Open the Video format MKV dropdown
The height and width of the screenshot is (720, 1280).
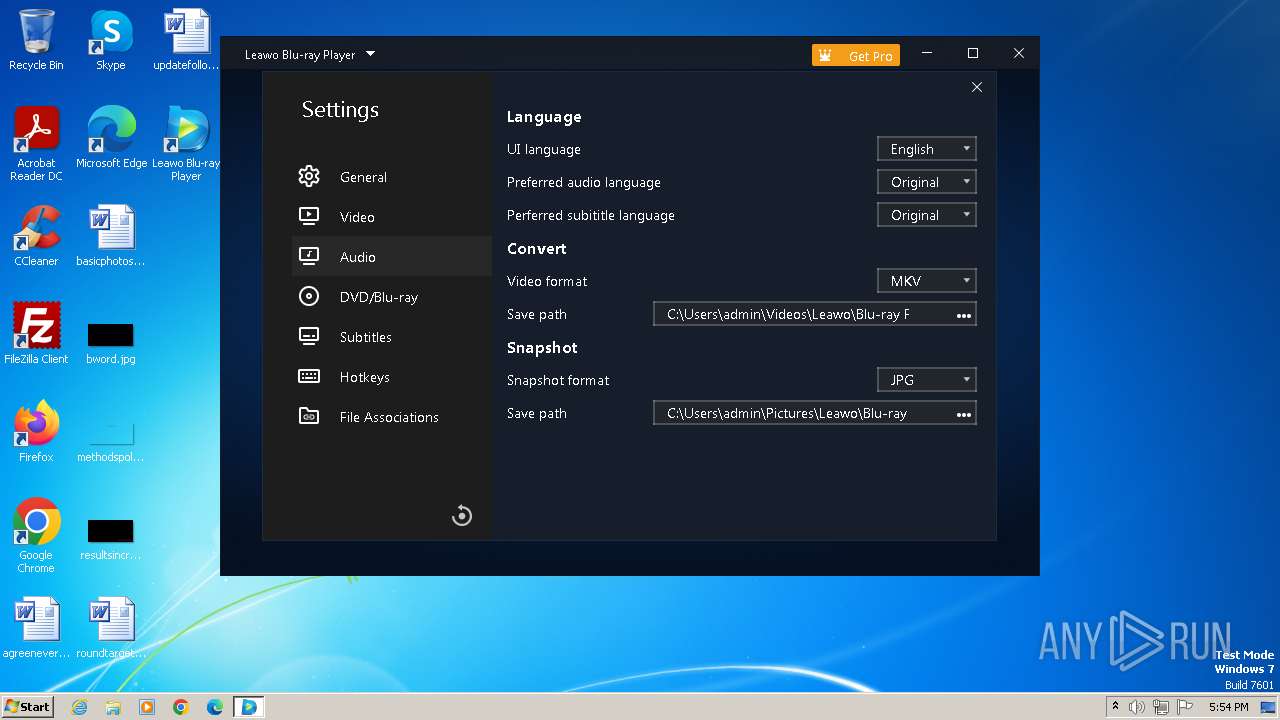[x=927, y=281]
